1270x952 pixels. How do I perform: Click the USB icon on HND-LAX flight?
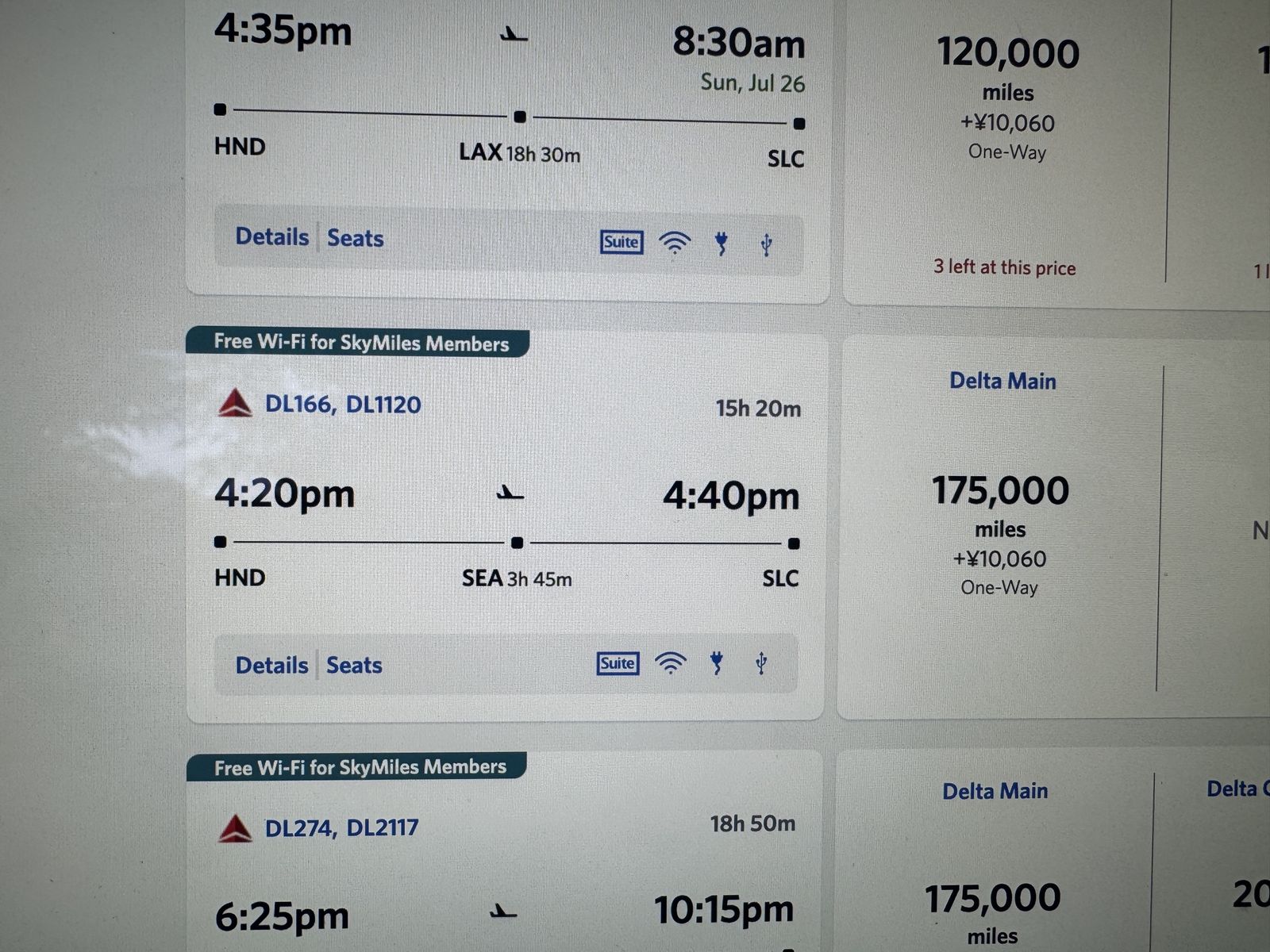766,244
